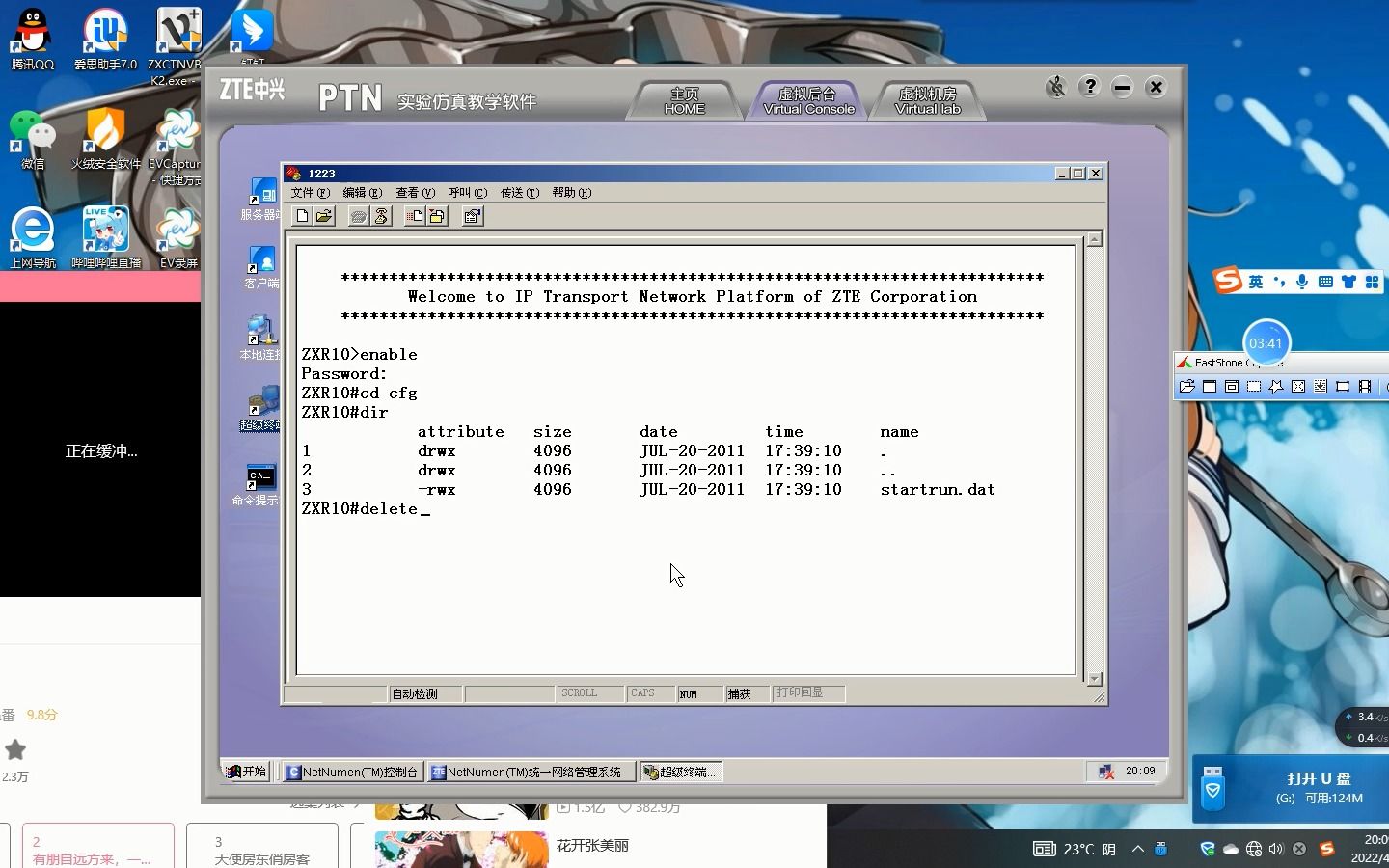This screenshot has width=1389, height=868.
Task: Open the 编辑(E) menu
Action: click(362, 193)
